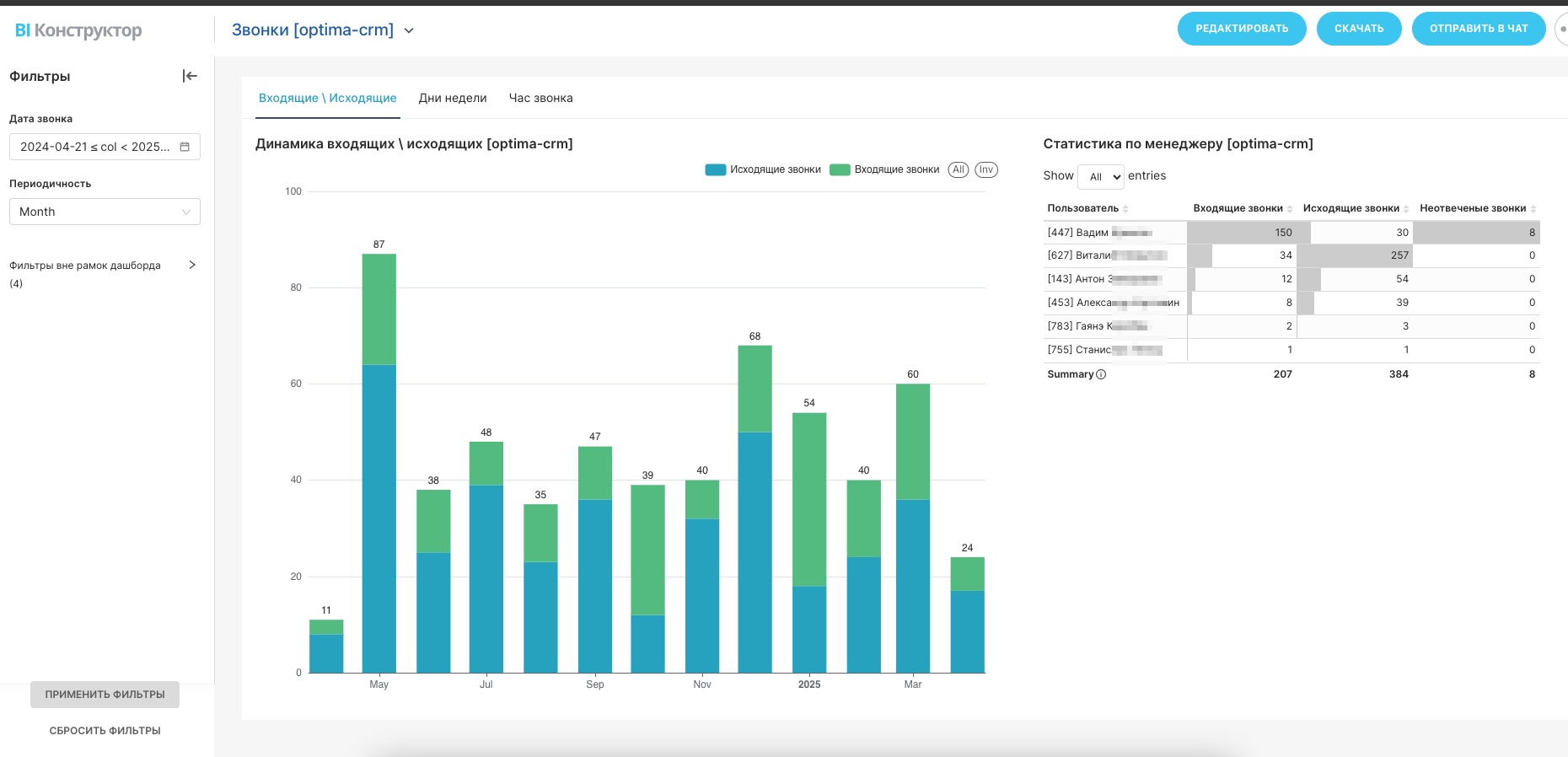Expand Фильтры вне рамок дашборда section
The height and width of the screenshot is (757, 1568).
click(x=192, y=265)
